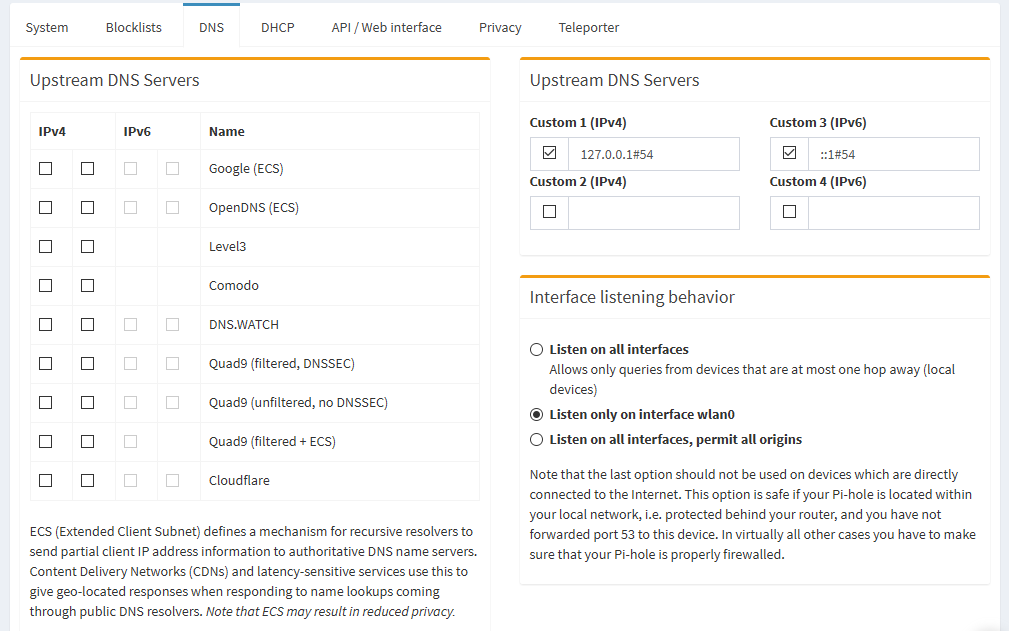
Task: Select Listen on all interfaces option
Action: 536,349
